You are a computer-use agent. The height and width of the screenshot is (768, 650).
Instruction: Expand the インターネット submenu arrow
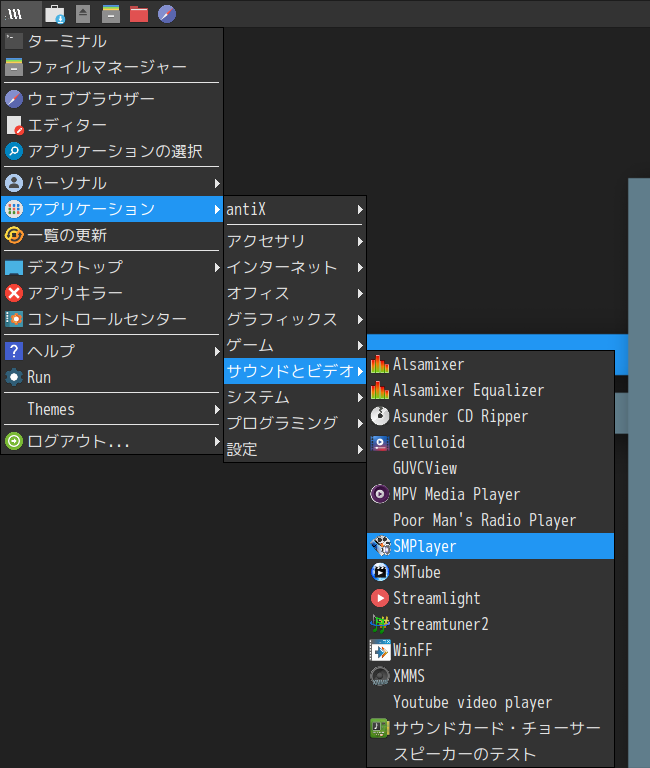(360, 267)
